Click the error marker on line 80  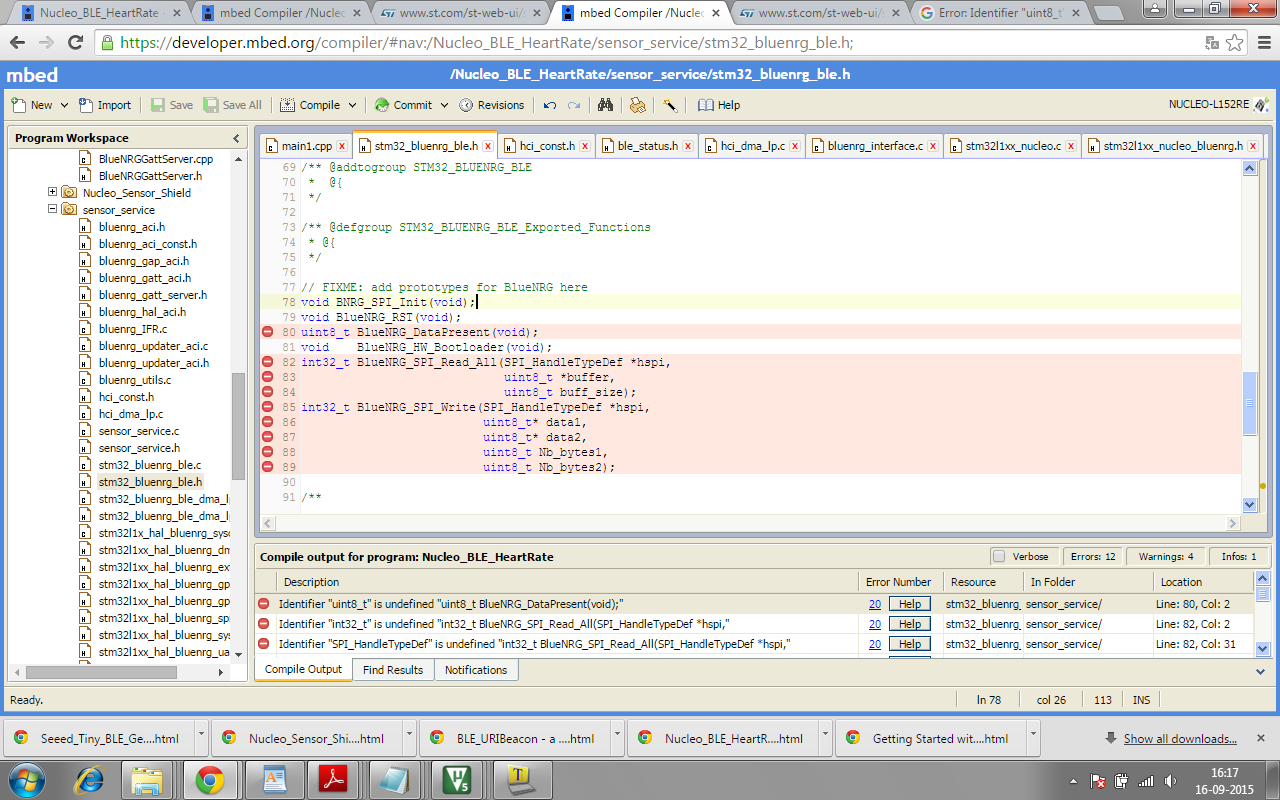pos(267,332)
